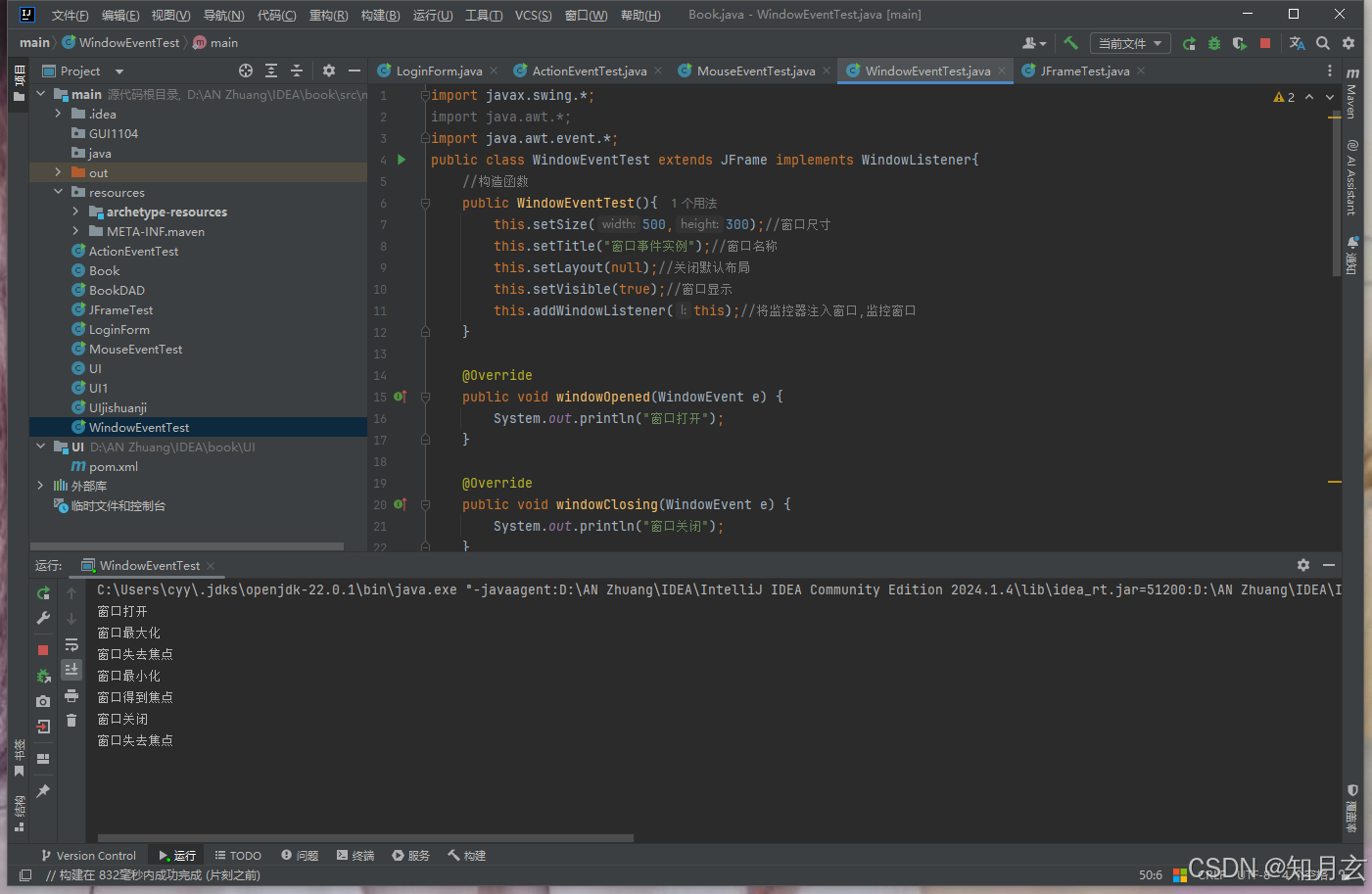Start debugging using the bug icon
Image resolution: width=1372 pixels, height=894 pixels.
1212,42
